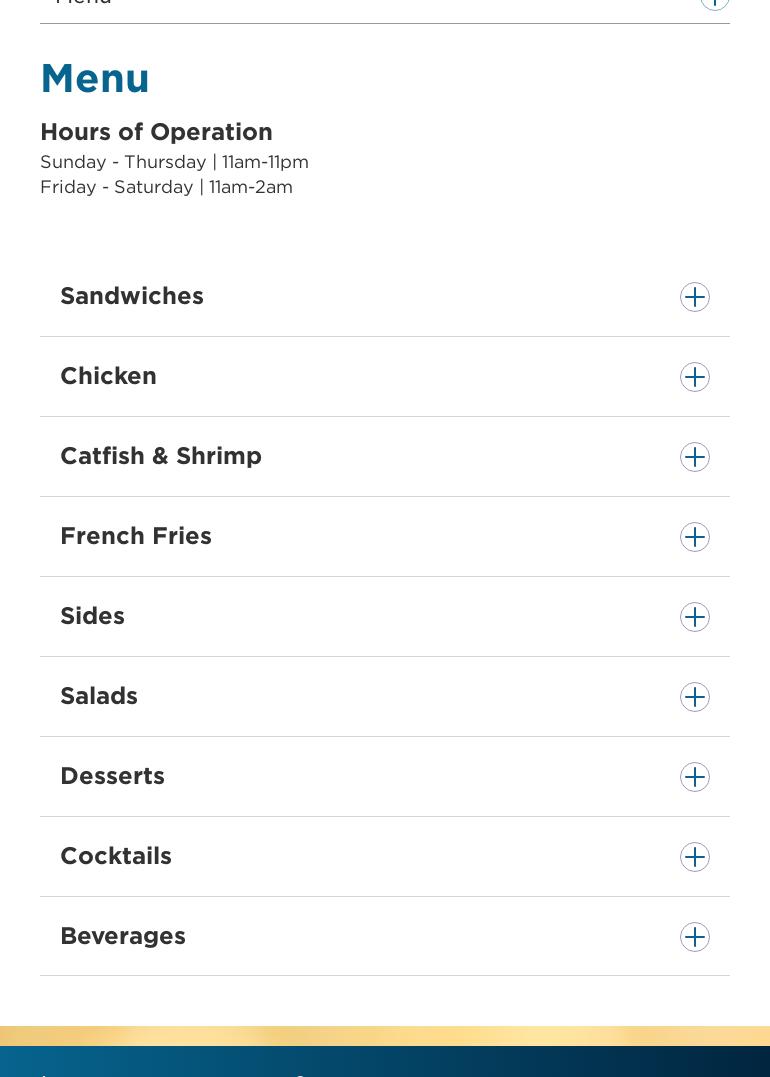This screenshot has width=770, height=1077.
Task: Expand the Salads accordion heading
Action: [x=99, y=696]
